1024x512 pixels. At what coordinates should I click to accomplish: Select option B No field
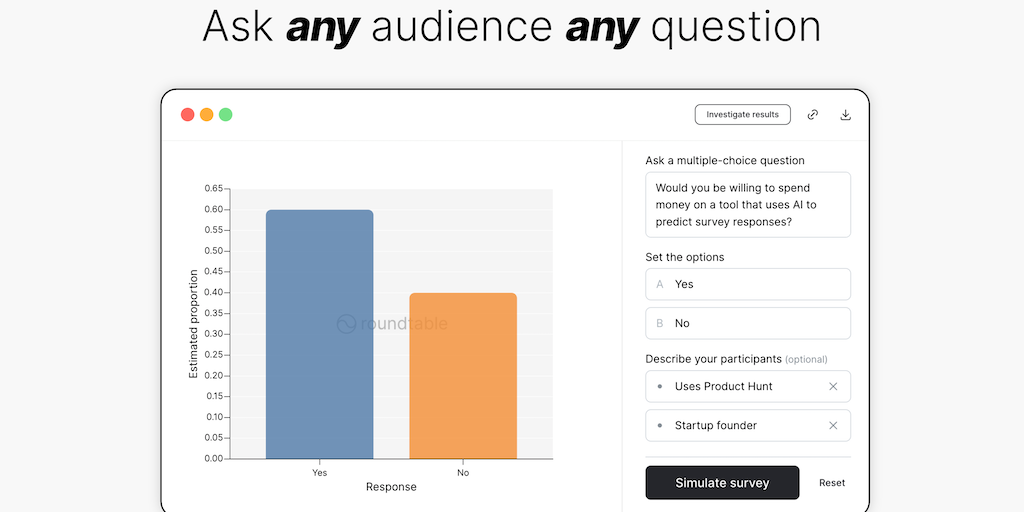748,323
